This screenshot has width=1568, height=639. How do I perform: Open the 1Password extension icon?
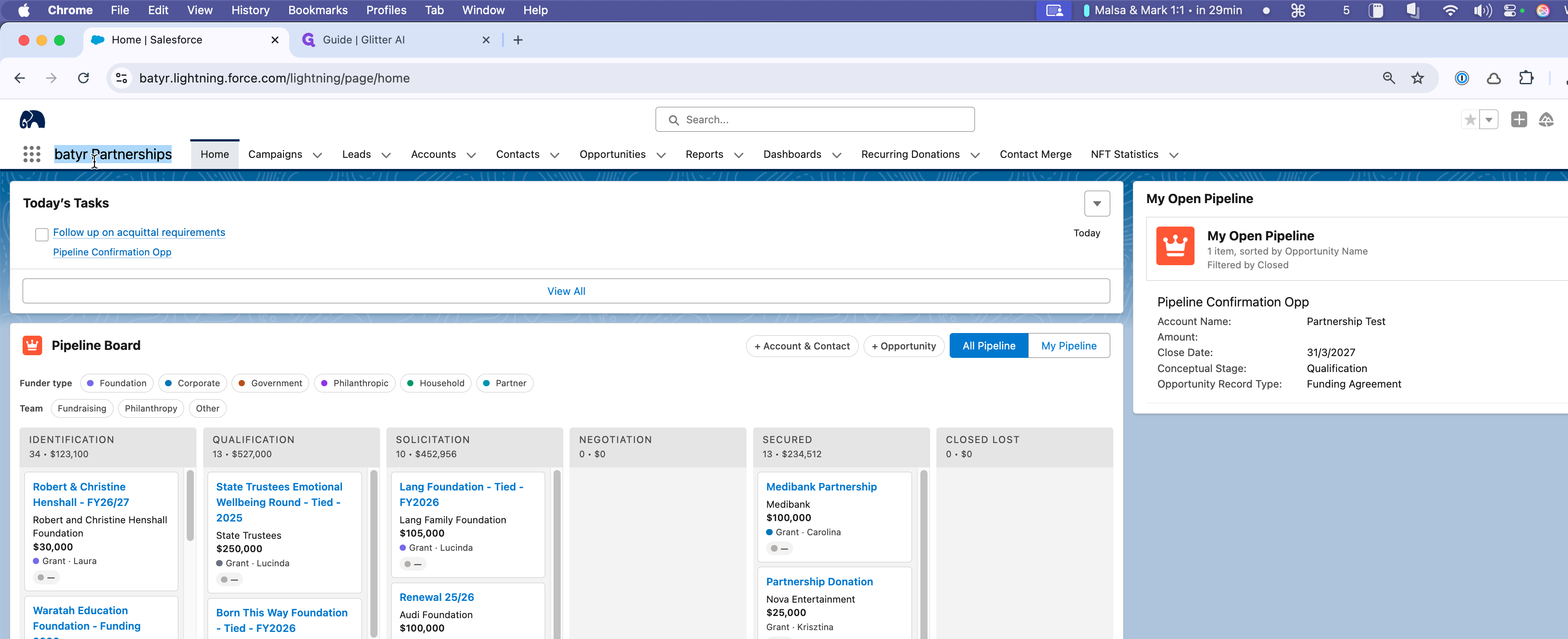tap(1462, 78)
